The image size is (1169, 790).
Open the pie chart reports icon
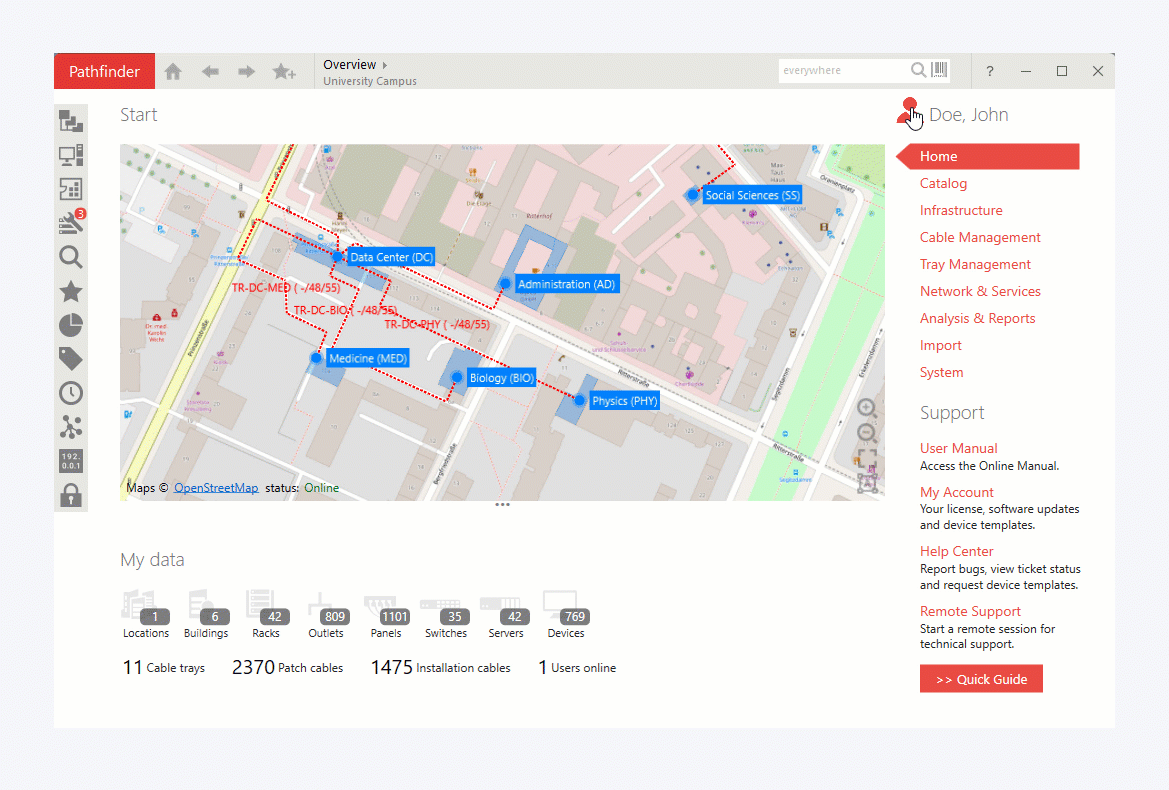coord(71,325)
